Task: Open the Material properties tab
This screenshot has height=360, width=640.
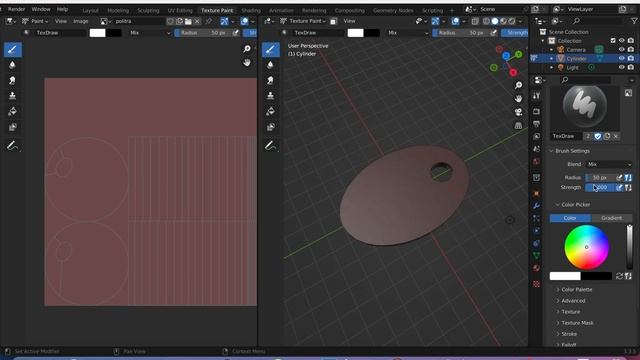Action: click(536, 268)
